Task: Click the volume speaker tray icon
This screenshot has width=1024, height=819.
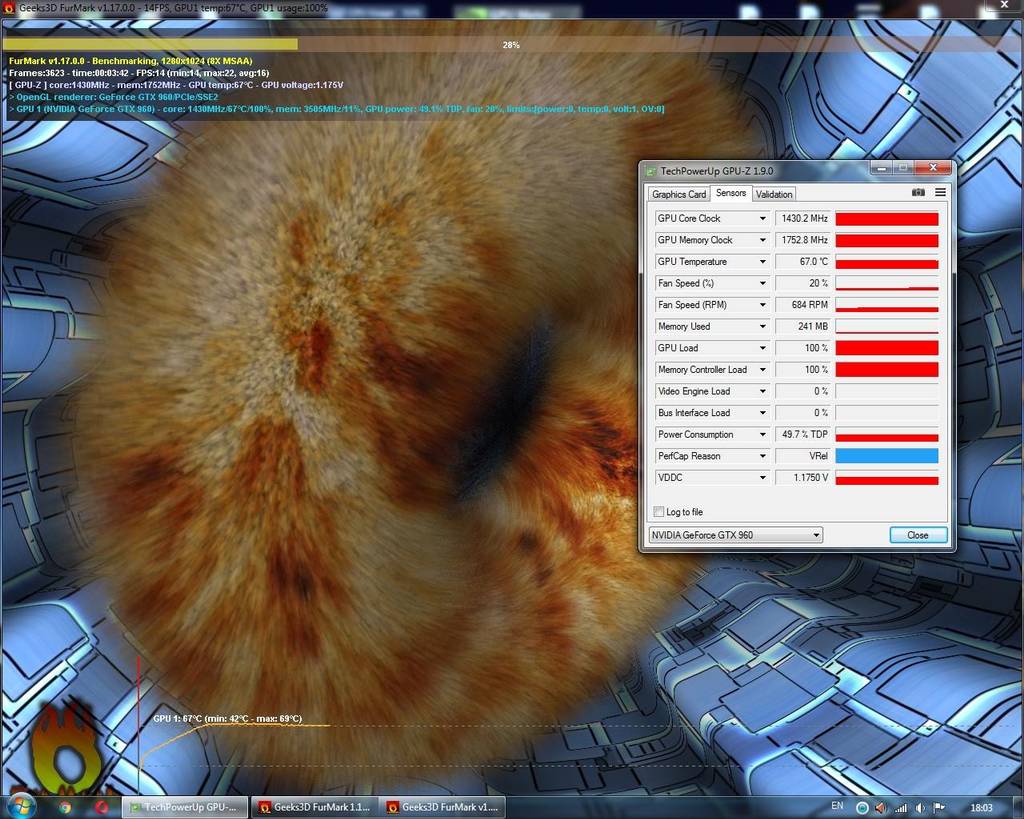Action: pos(920,808)
